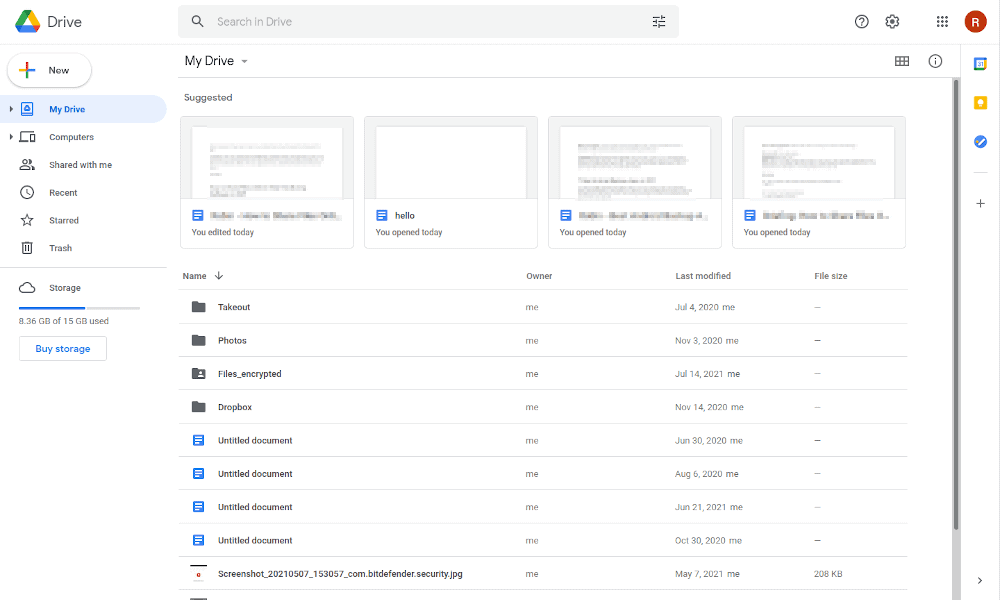1000x600 pixels.
Task: Click the Files_encrypted shared folder icon
Action: [199, 374]
